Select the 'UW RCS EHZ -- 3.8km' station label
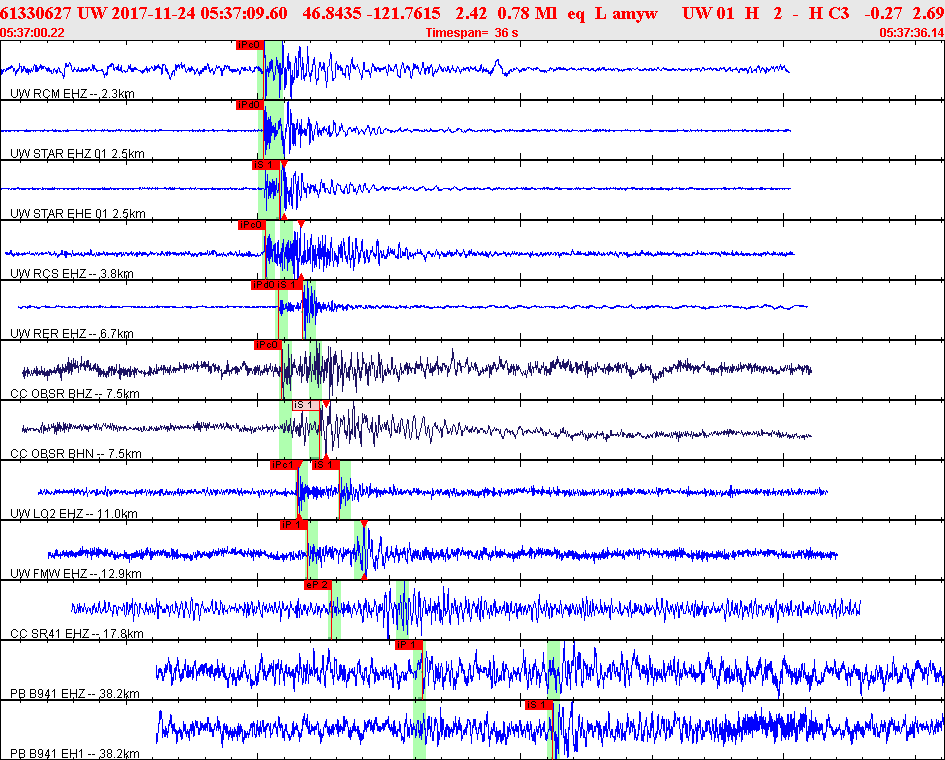945x760 pixels. 72,274
